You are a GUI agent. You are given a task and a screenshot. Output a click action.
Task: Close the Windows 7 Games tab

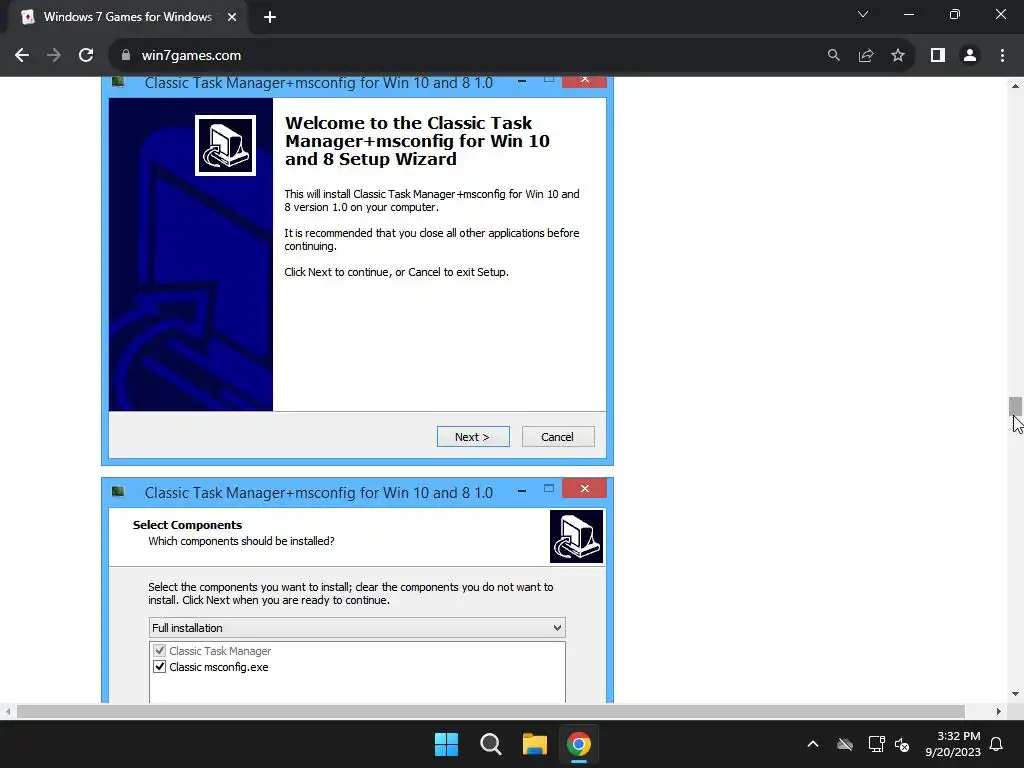click(232, 17)
